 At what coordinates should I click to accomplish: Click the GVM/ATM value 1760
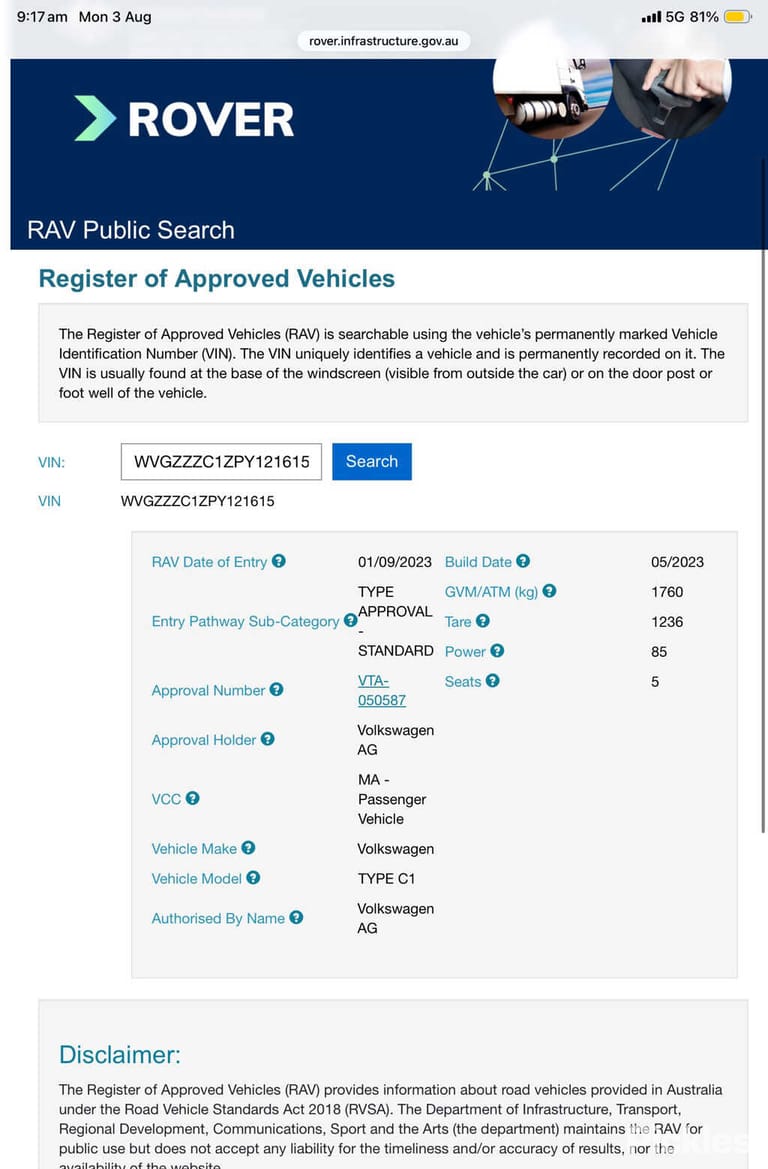click(x=667, y=592)
